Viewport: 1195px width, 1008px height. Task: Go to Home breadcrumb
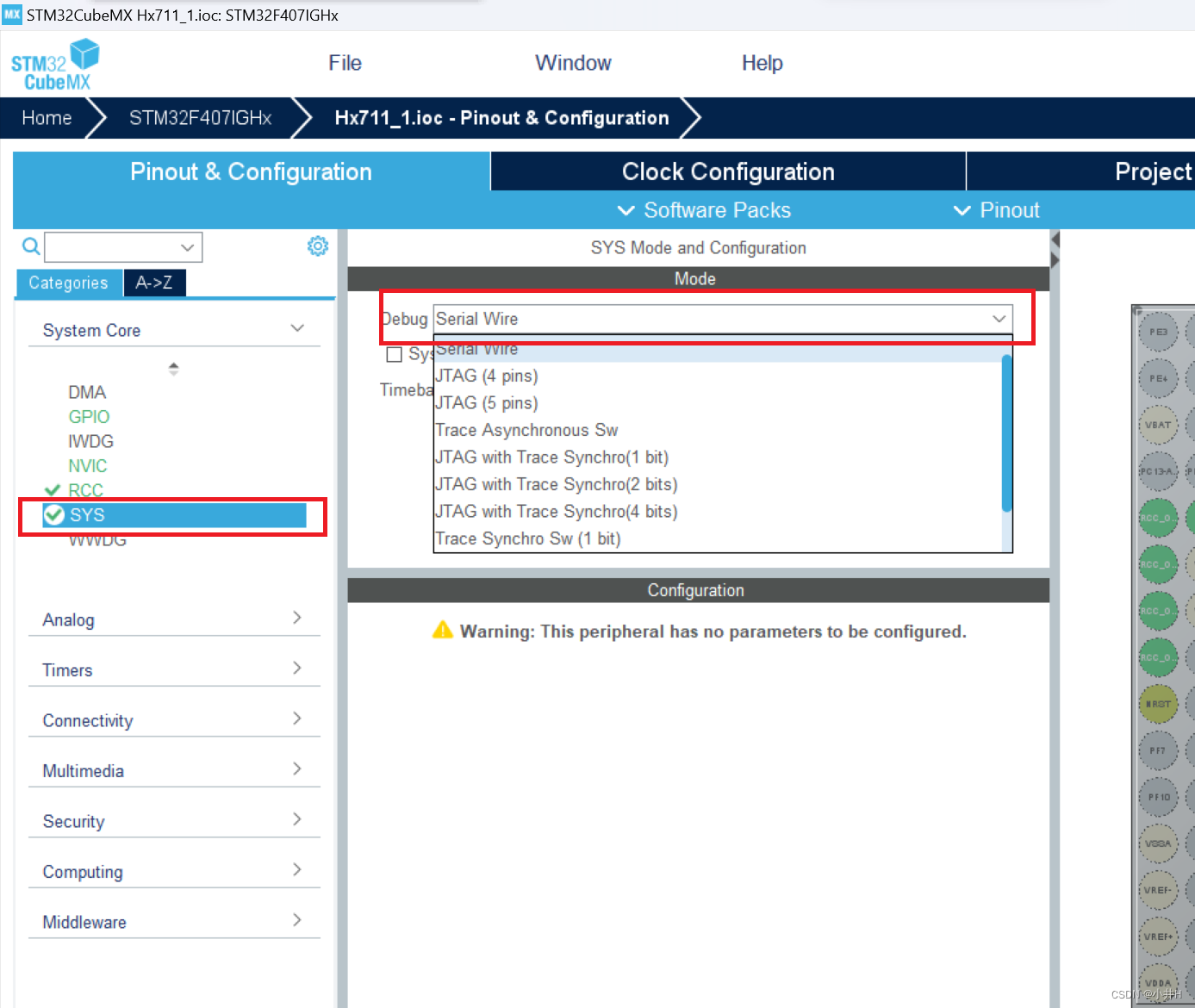[x=47, y=118]
